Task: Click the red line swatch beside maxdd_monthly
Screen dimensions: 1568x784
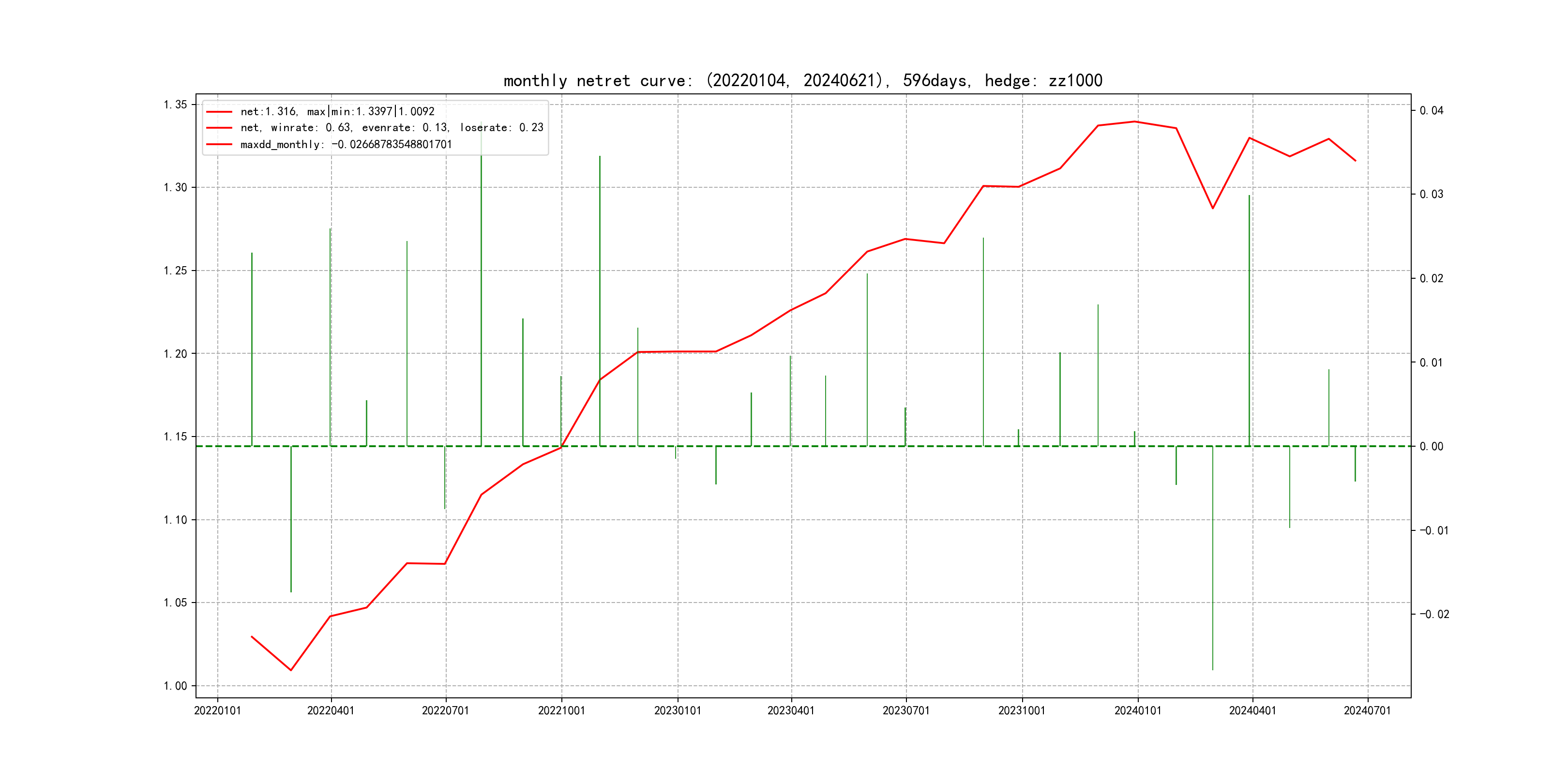Action: click(219, 144)
